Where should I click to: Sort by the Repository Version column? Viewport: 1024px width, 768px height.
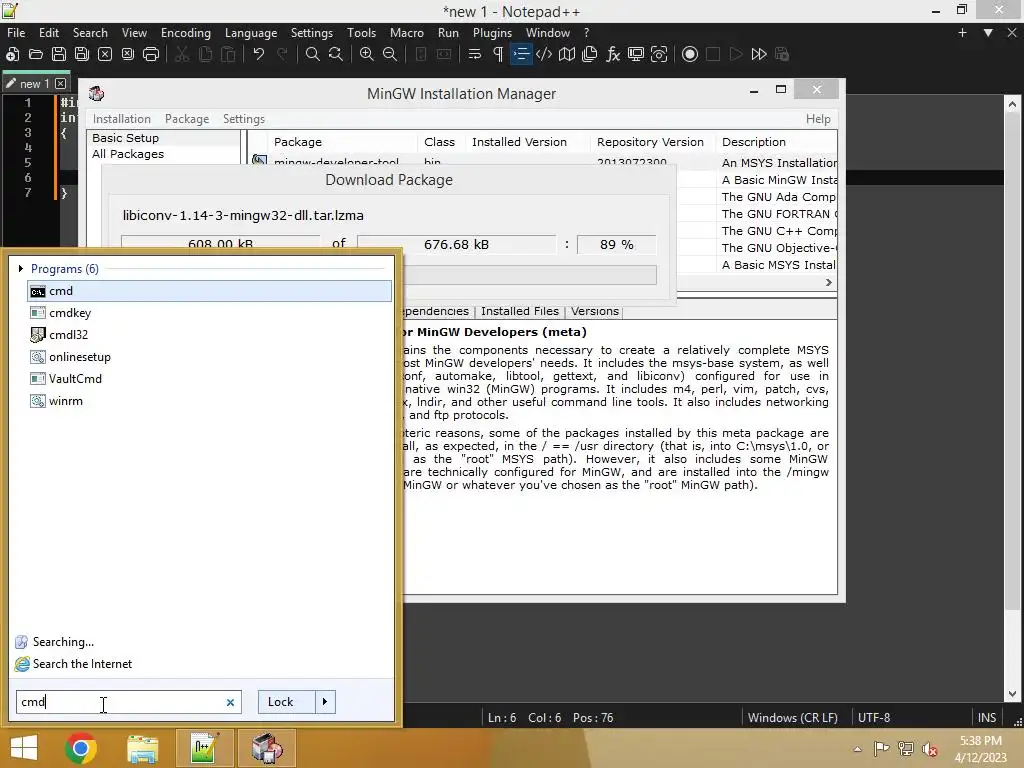pos(650,142)
